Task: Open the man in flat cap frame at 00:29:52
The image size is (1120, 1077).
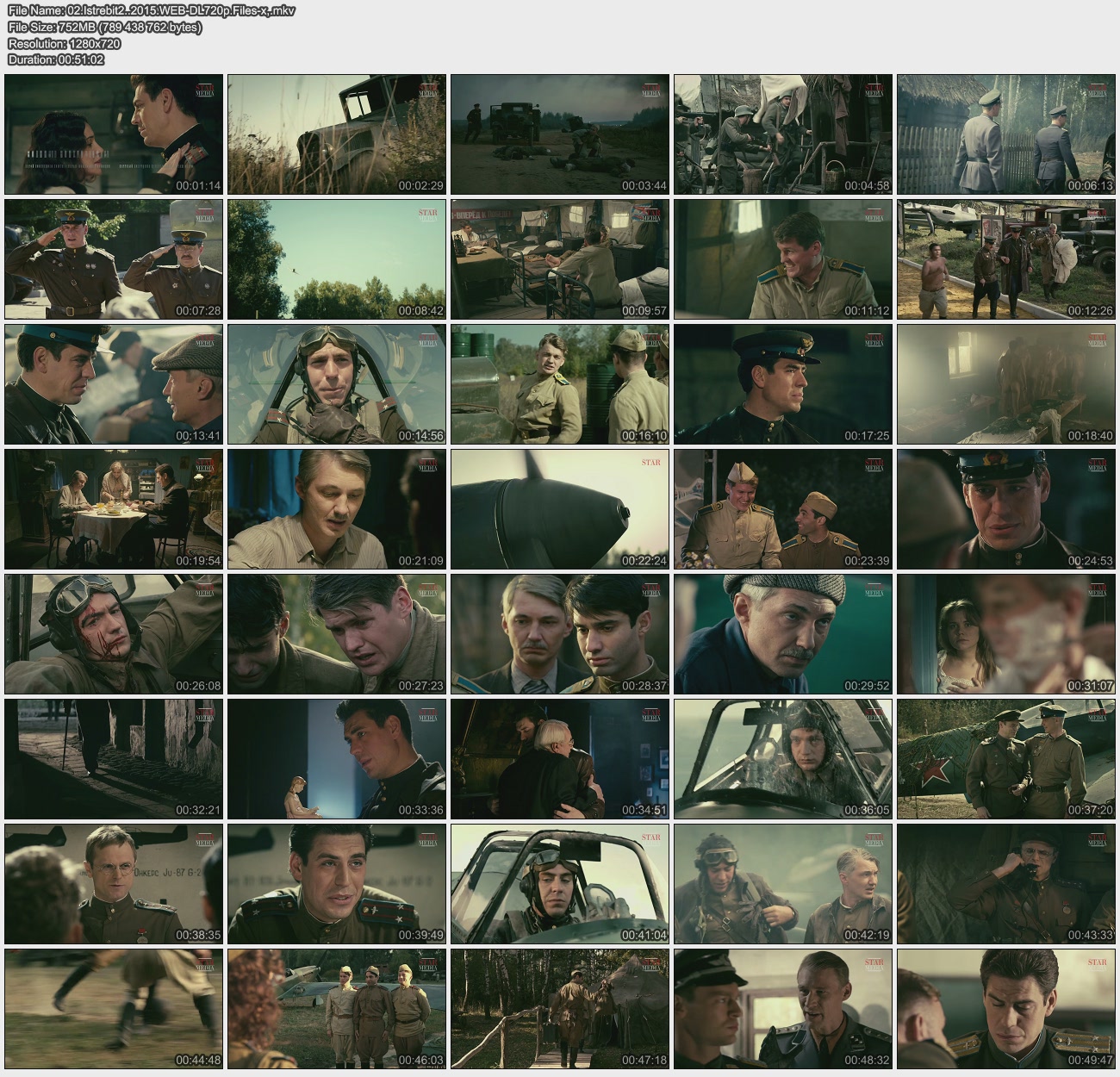Action: (783, 634)
